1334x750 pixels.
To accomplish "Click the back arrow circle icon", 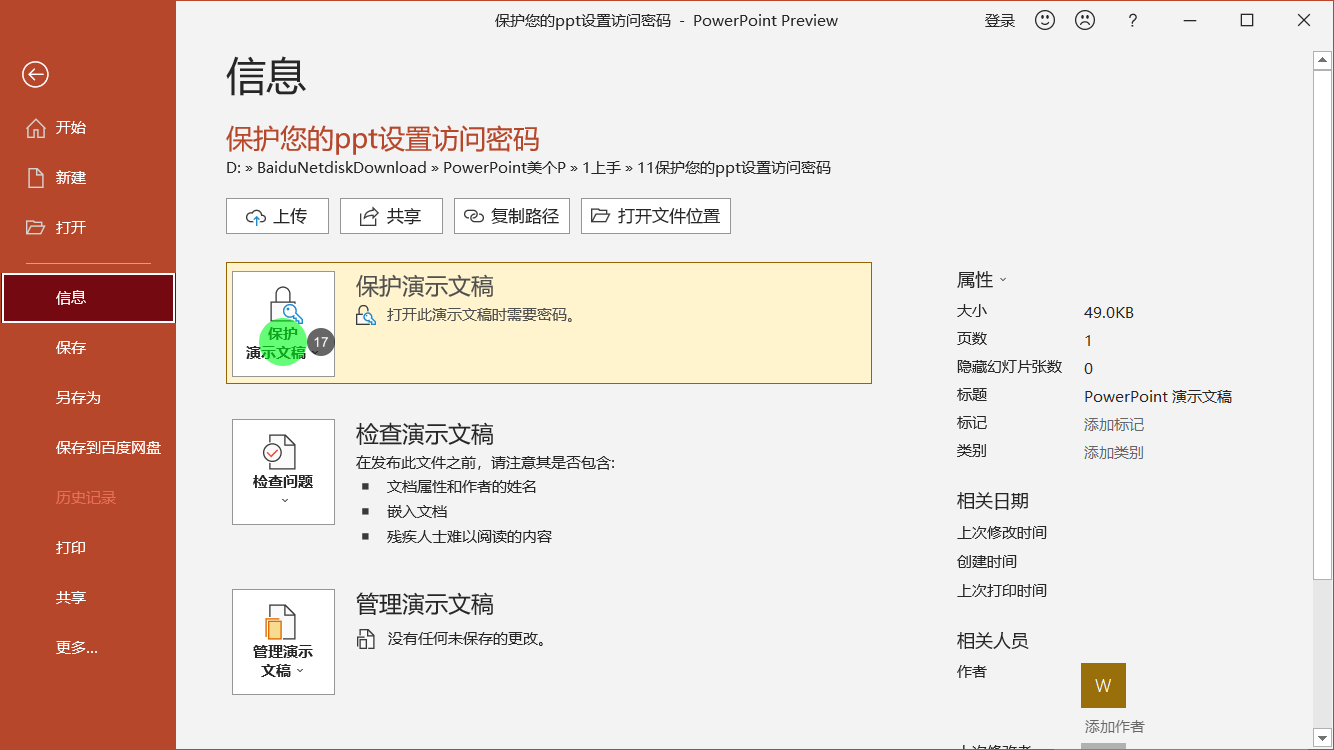I will click(x=36, y=74).
